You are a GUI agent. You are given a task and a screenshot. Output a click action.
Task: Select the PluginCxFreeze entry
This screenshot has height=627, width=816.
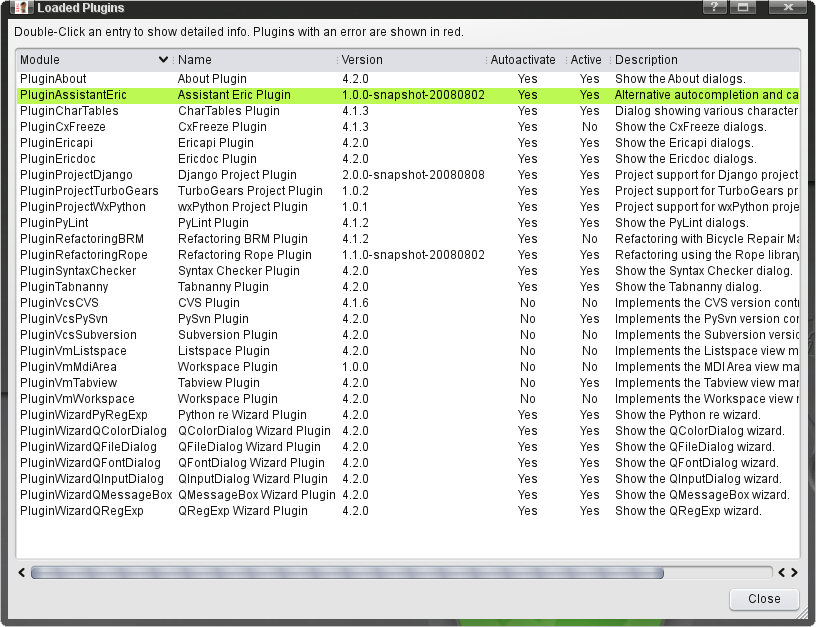point(62,127)
